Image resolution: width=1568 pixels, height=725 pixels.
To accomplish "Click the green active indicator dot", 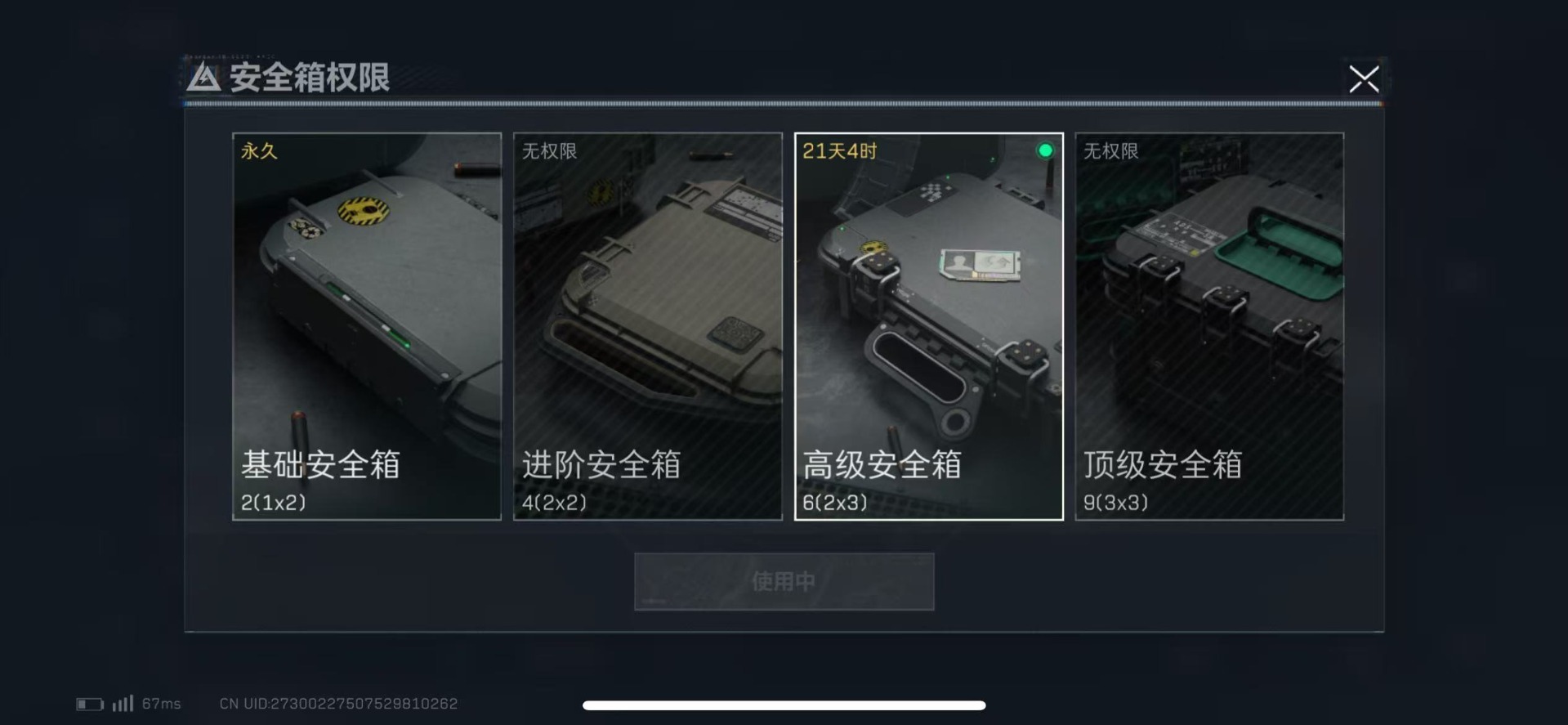I will click(x=1045, y=150).
